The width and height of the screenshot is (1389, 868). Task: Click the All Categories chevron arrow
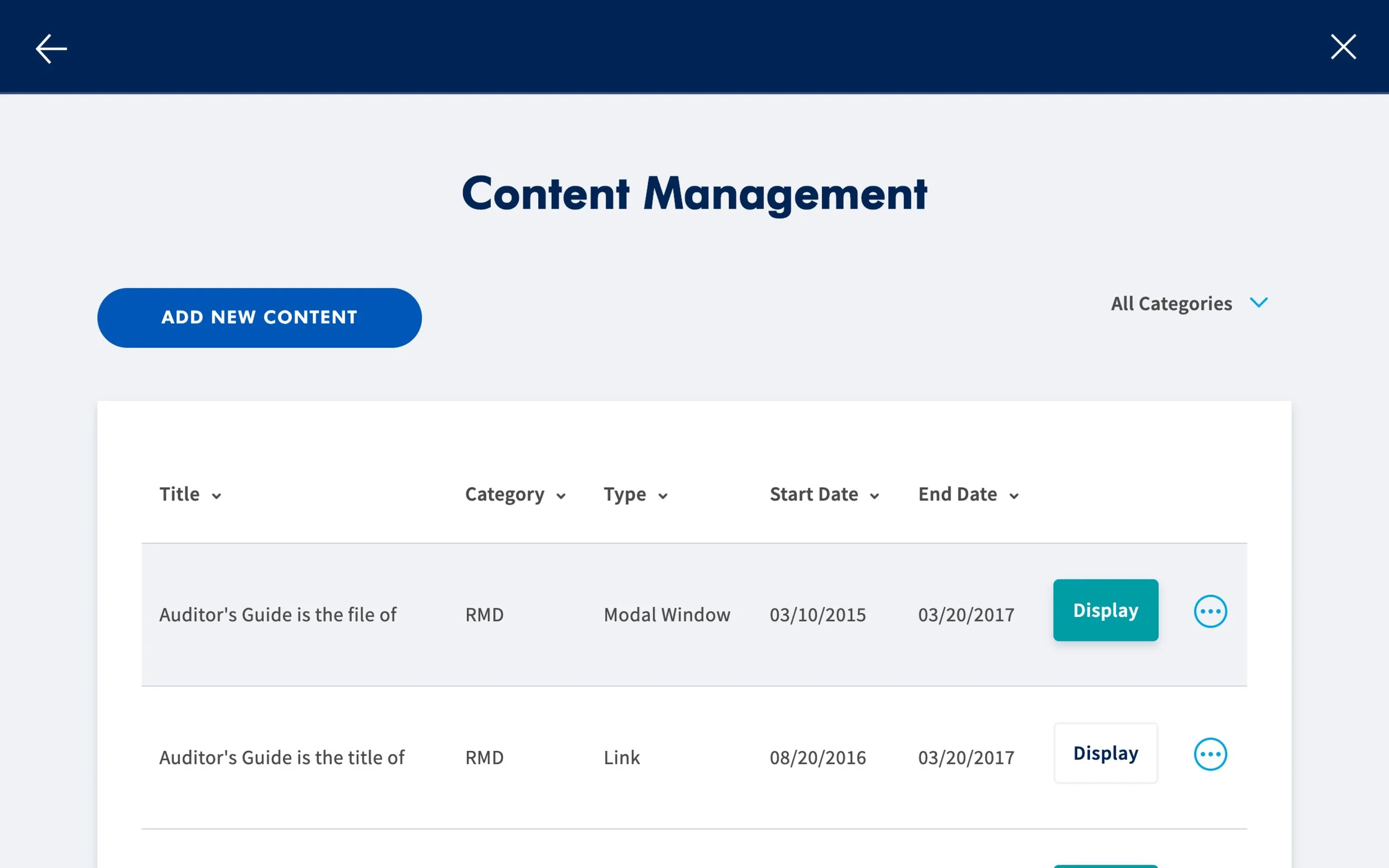[1258, 303]
